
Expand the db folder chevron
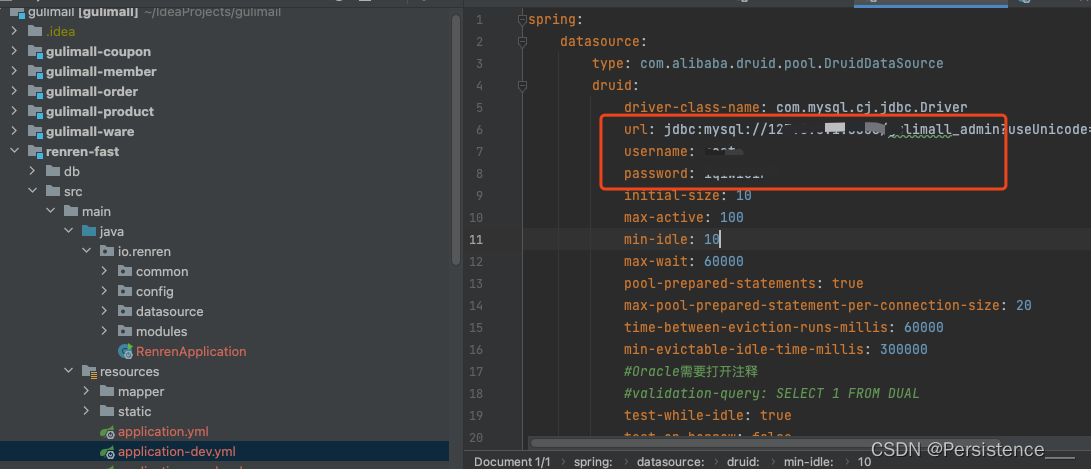coord(32,171)
